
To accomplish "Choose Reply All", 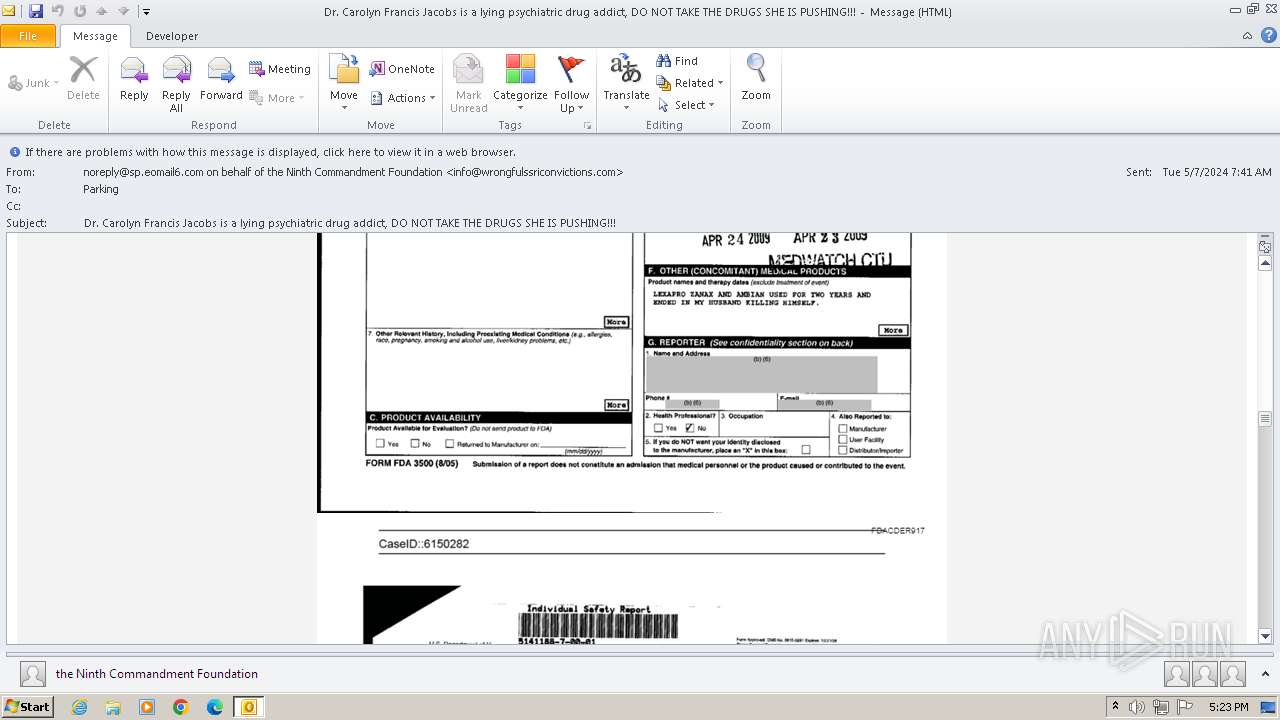I will click(176, 84).
